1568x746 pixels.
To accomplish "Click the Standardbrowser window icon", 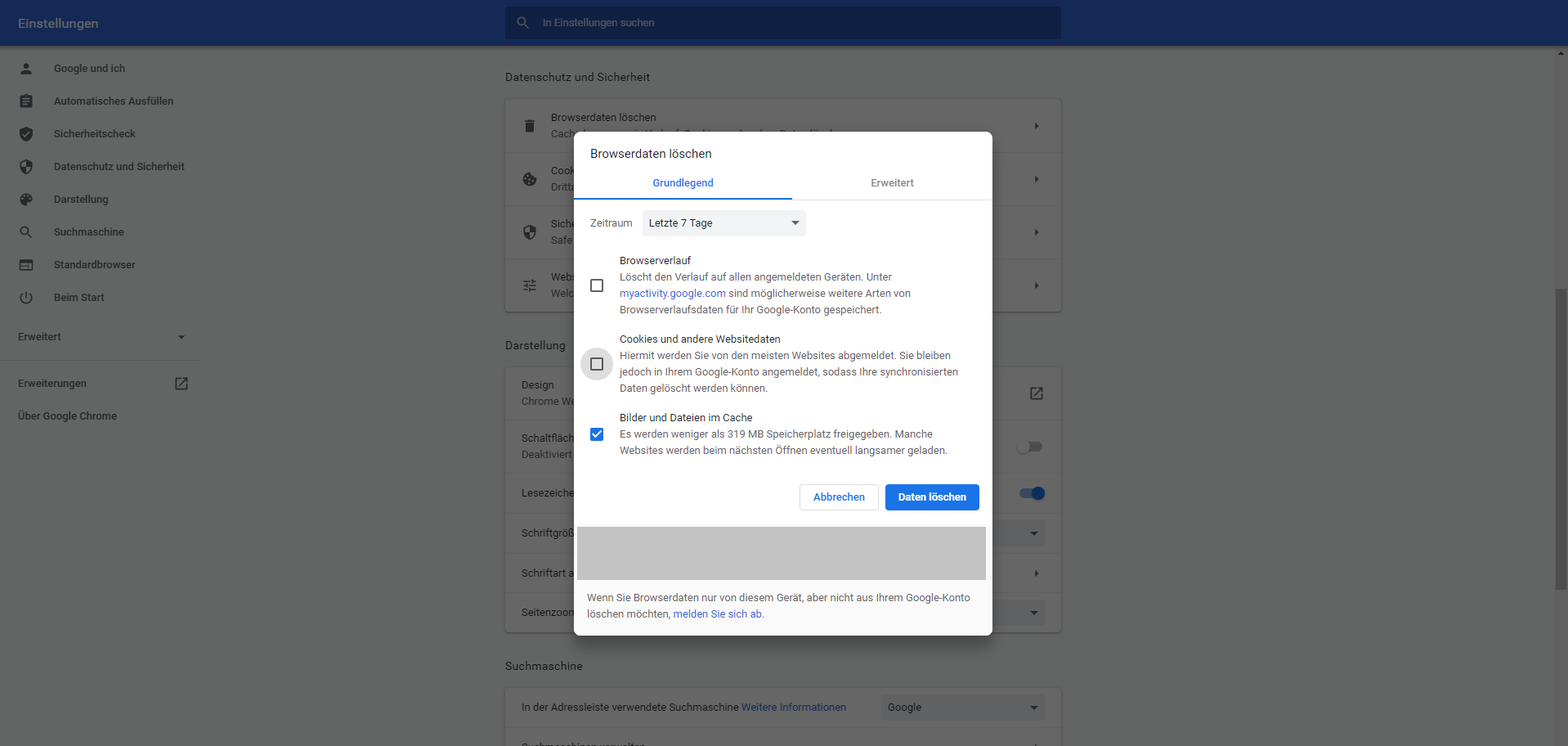I will click(x=26, y=265).
